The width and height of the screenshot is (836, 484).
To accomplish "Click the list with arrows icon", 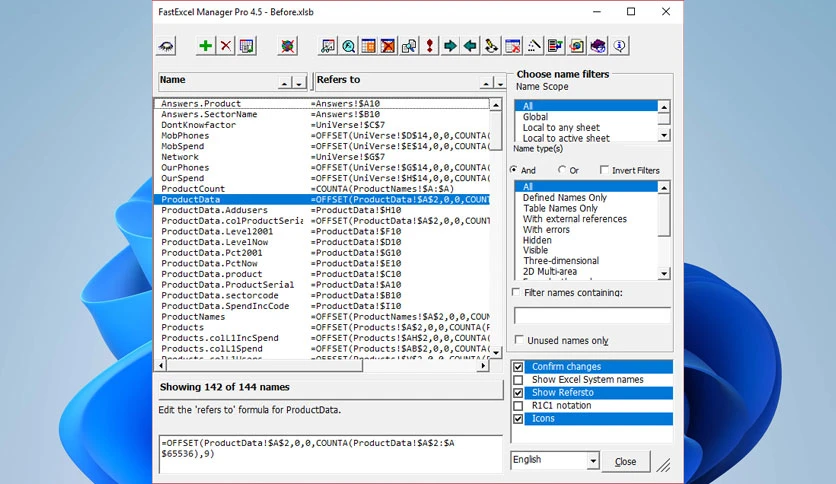I will (x=555, y=46).
